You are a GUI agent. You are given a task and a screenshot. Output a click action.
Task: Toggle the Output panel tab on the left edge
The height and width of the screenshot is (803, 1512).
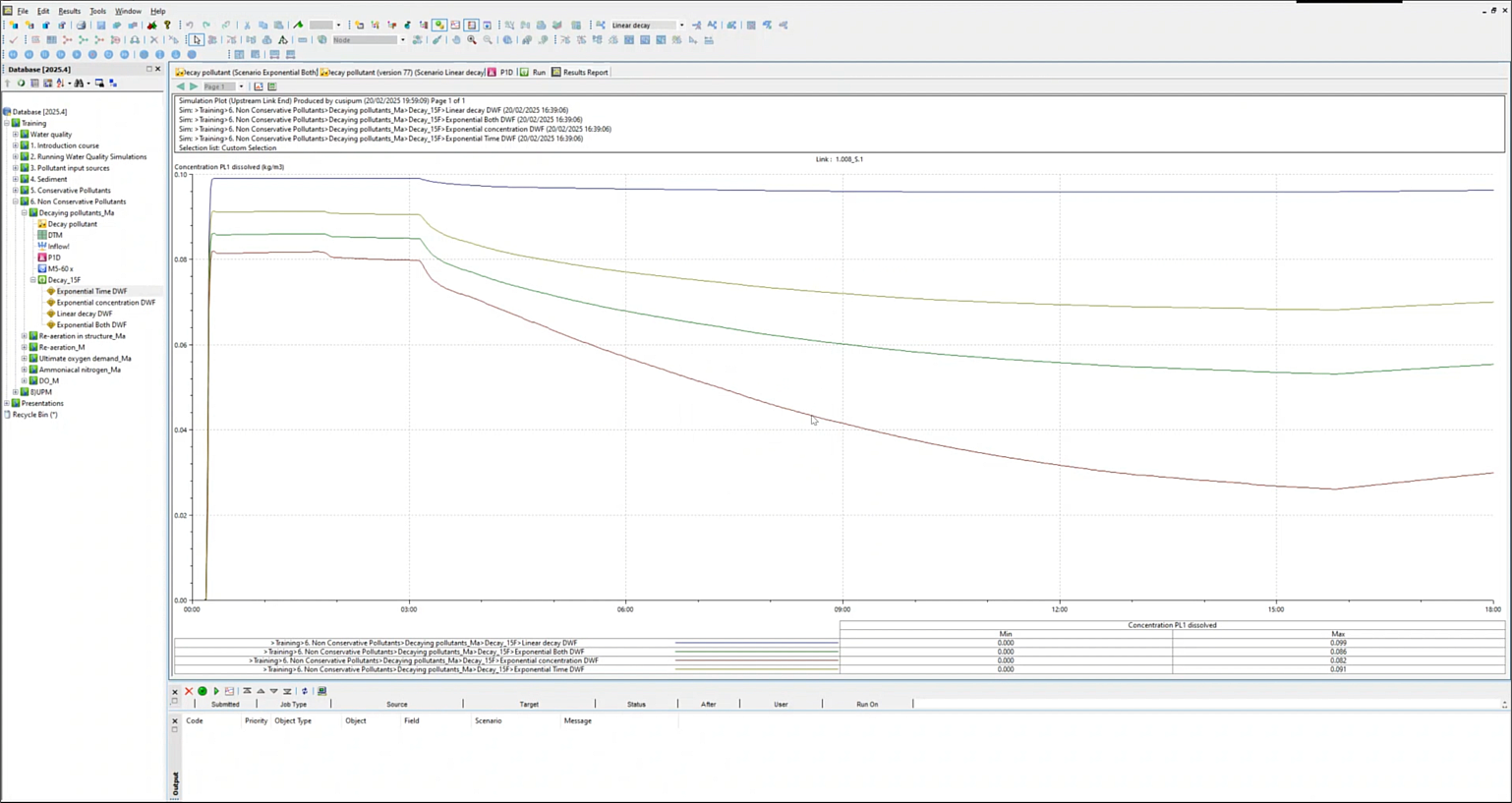(x=174, y=781)
